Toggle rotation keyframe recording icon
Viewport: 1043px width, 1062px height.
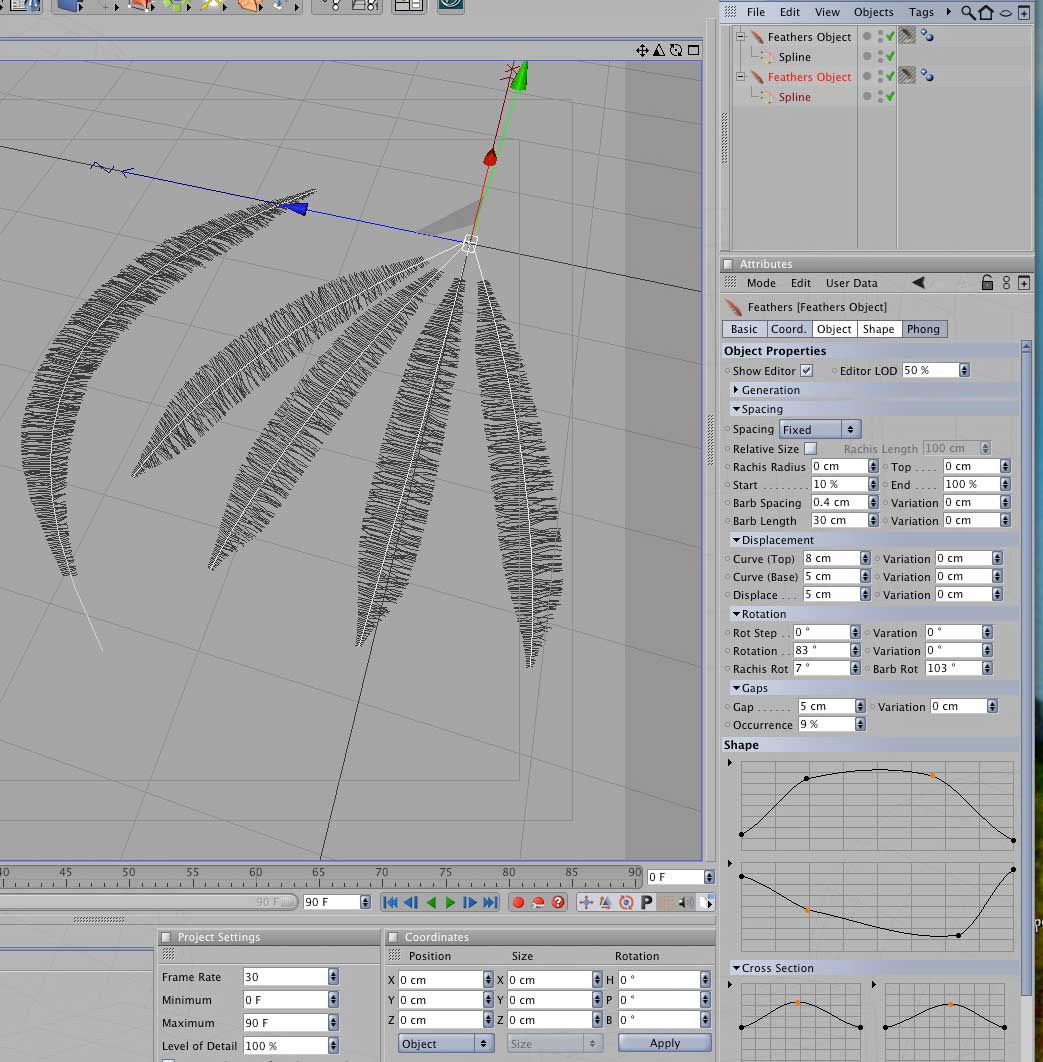coord(626,902)
